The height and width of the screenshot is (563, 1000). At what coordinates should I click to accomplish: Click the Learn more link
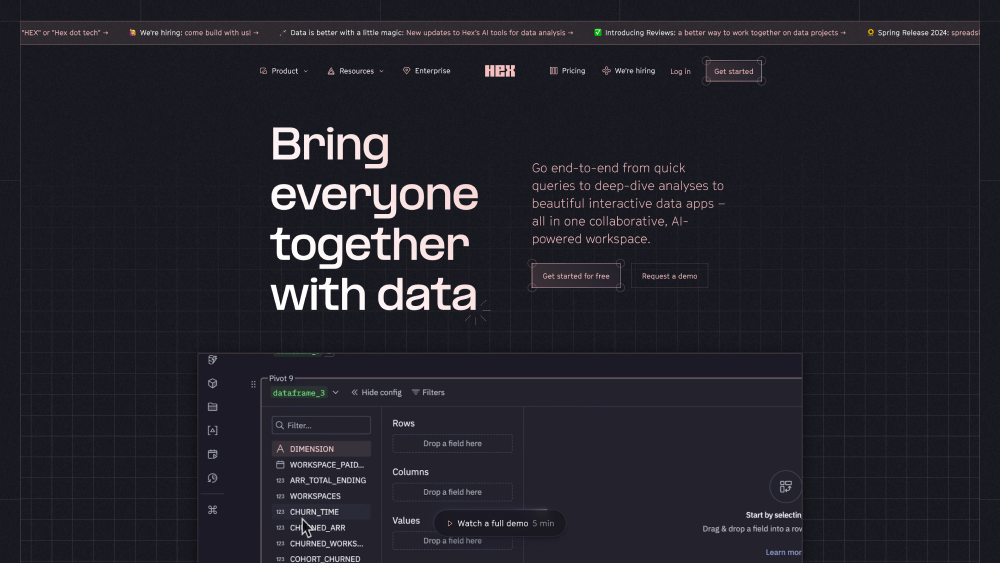(x=783, y=552)
